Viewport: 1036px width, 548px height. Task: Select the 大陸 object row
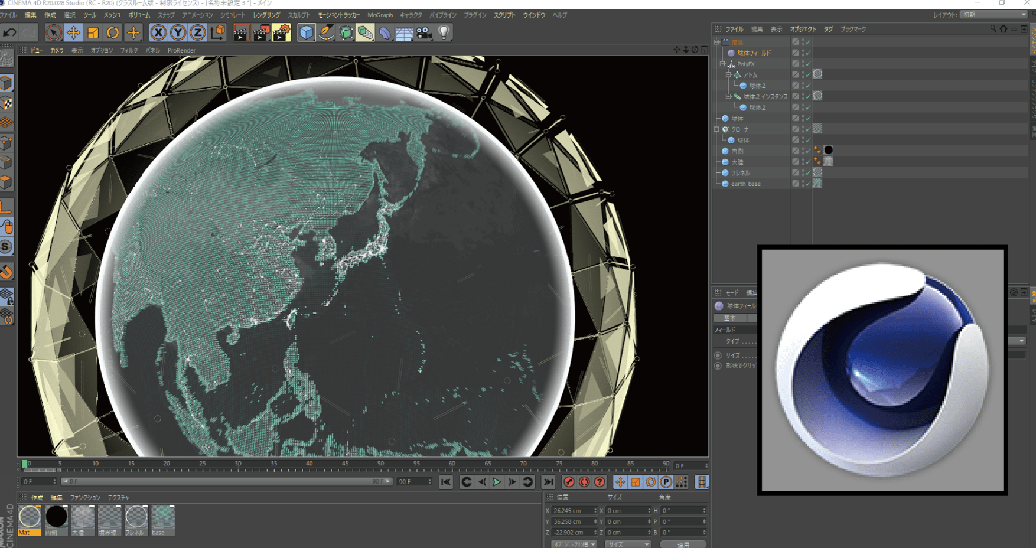(x=737, y=161)
